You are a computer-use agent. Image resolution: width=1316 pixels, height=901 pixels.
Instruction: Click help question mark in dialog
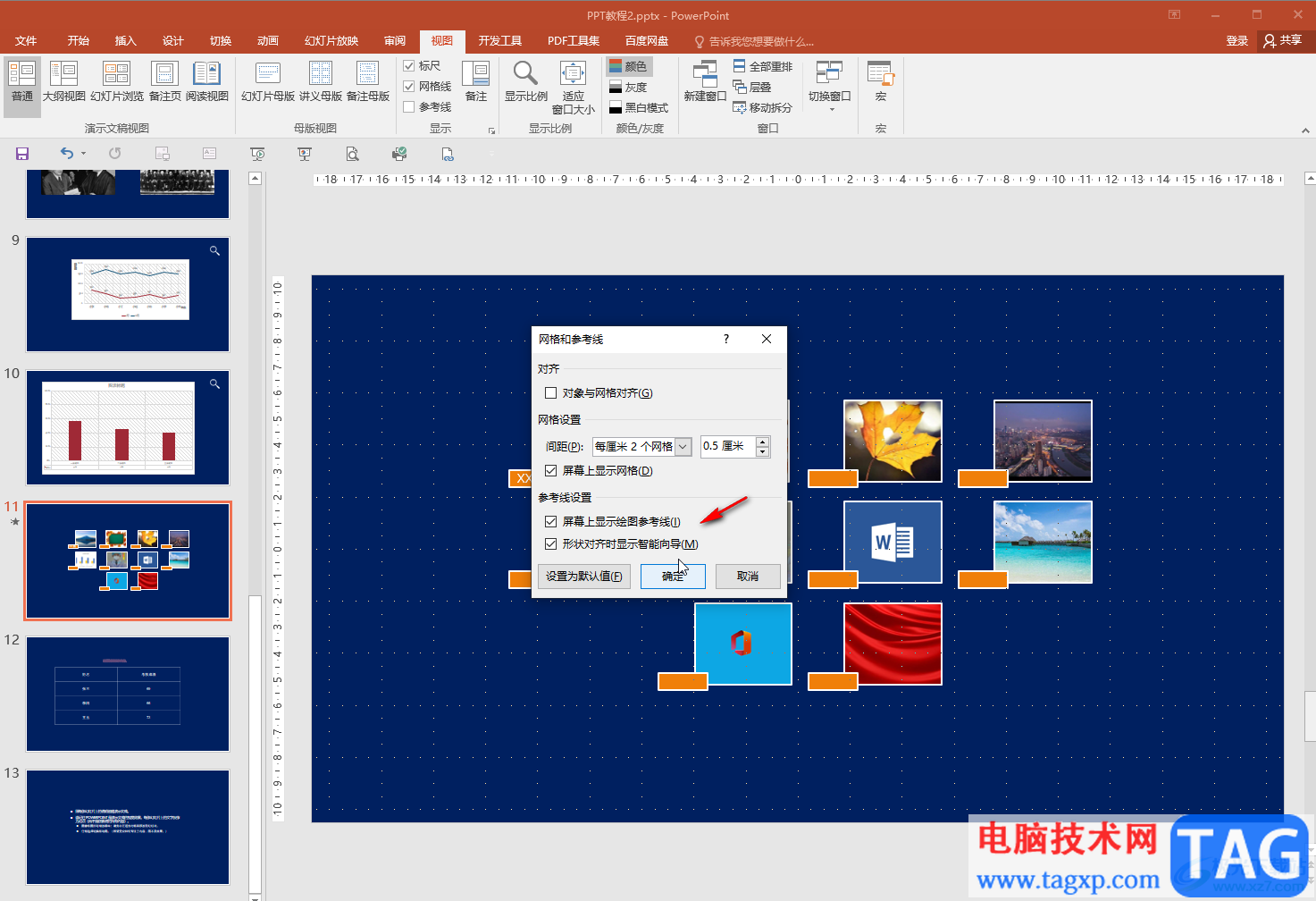726,339
